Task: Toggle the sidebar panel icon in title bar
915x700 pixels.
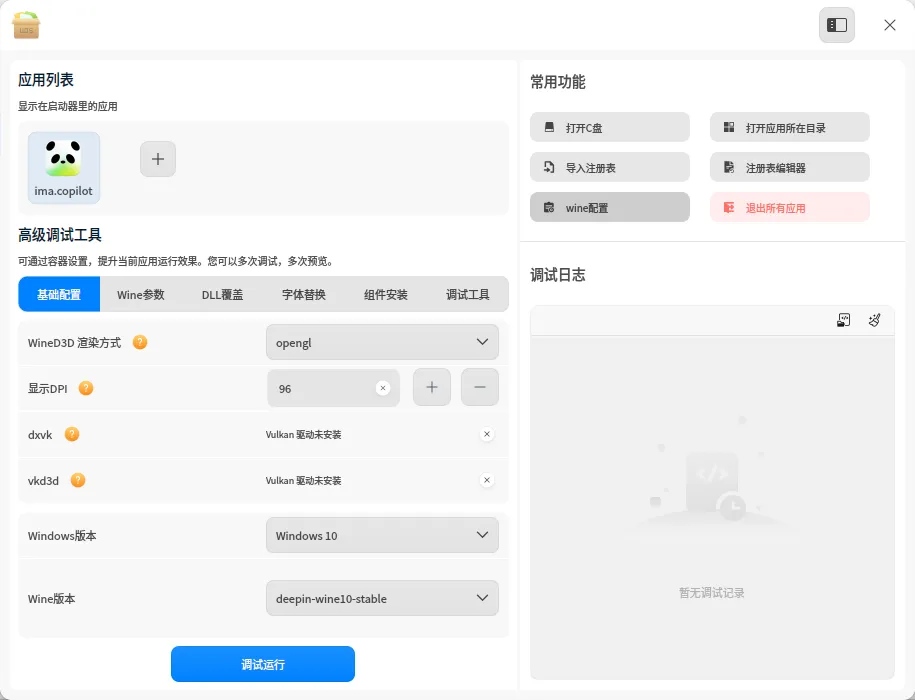Action: click(837, 25)
